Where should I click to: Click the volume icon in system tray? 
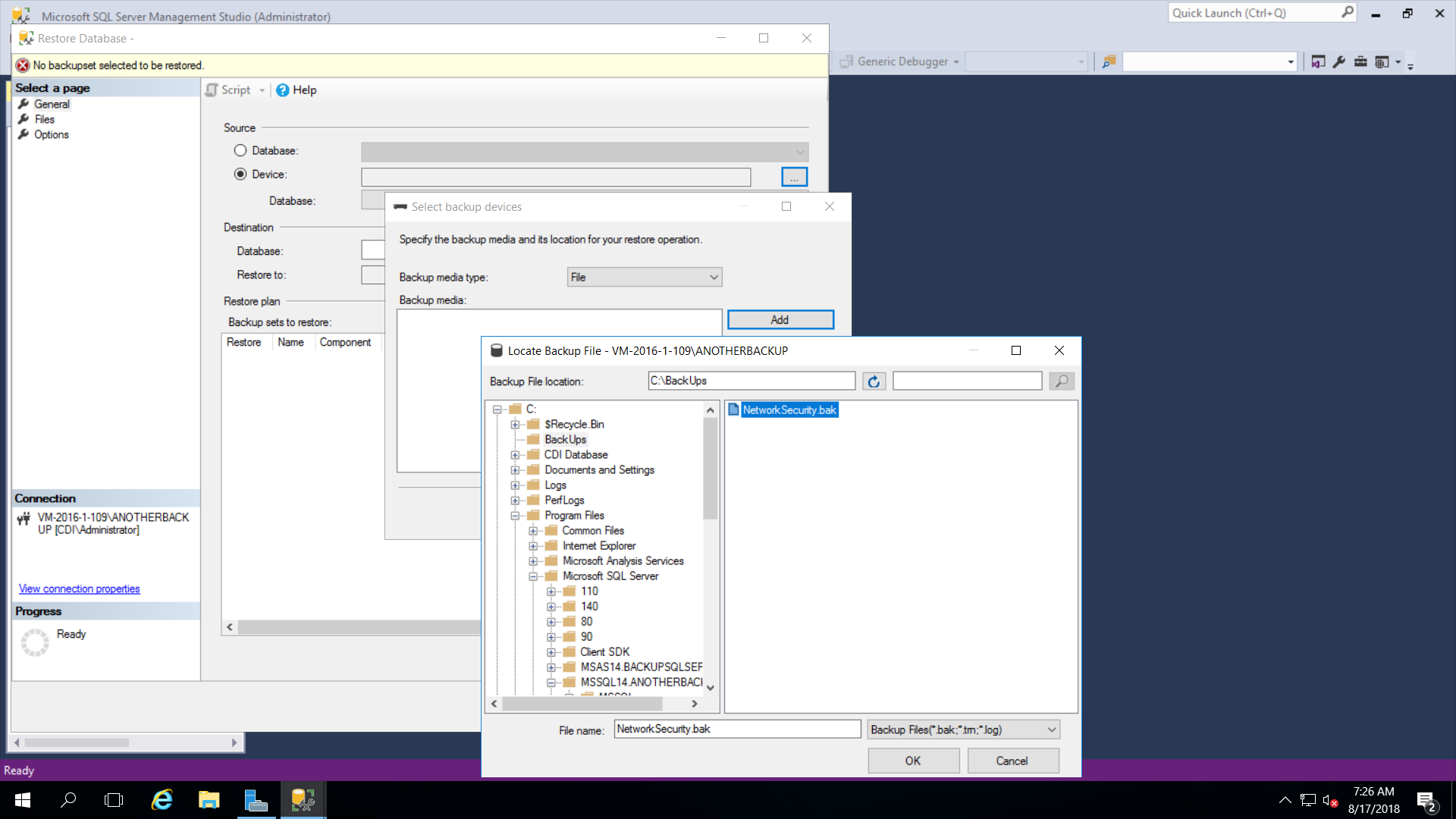point(1329,800)
